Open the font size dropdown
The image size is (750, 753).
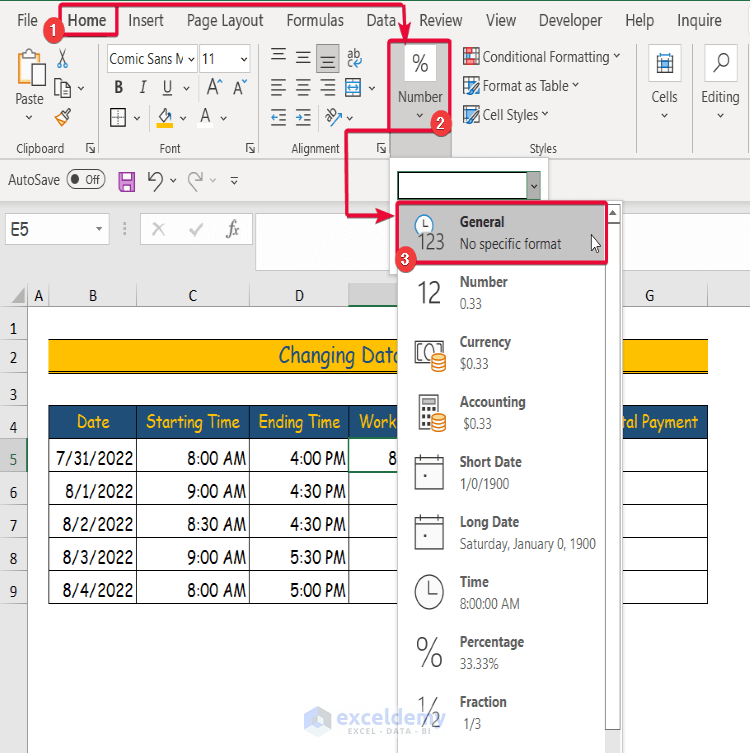(x=244, y=59)
